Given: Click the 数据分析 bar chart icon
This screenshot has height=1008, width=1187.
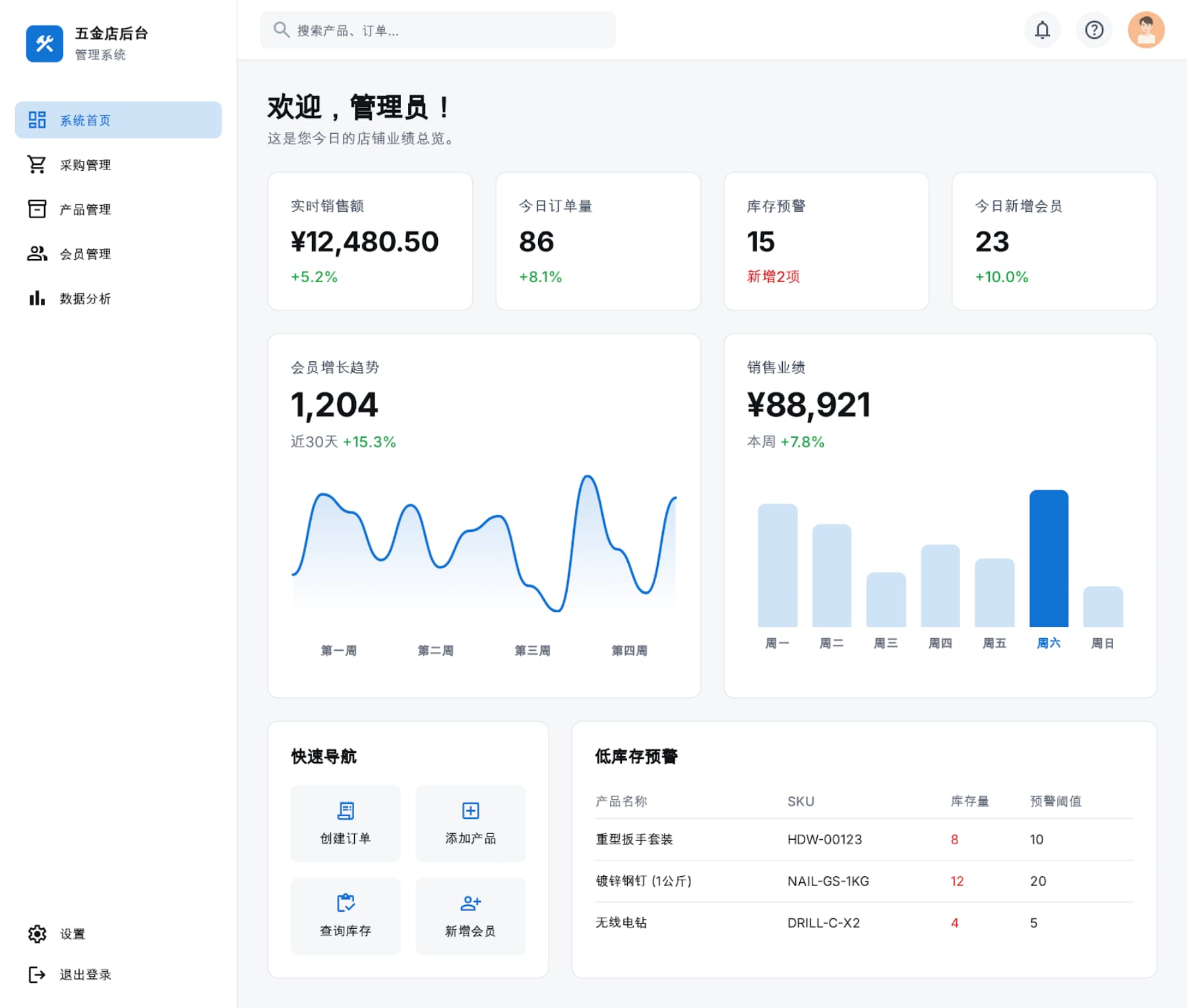Looking at the screenshot, I should 37,299.
